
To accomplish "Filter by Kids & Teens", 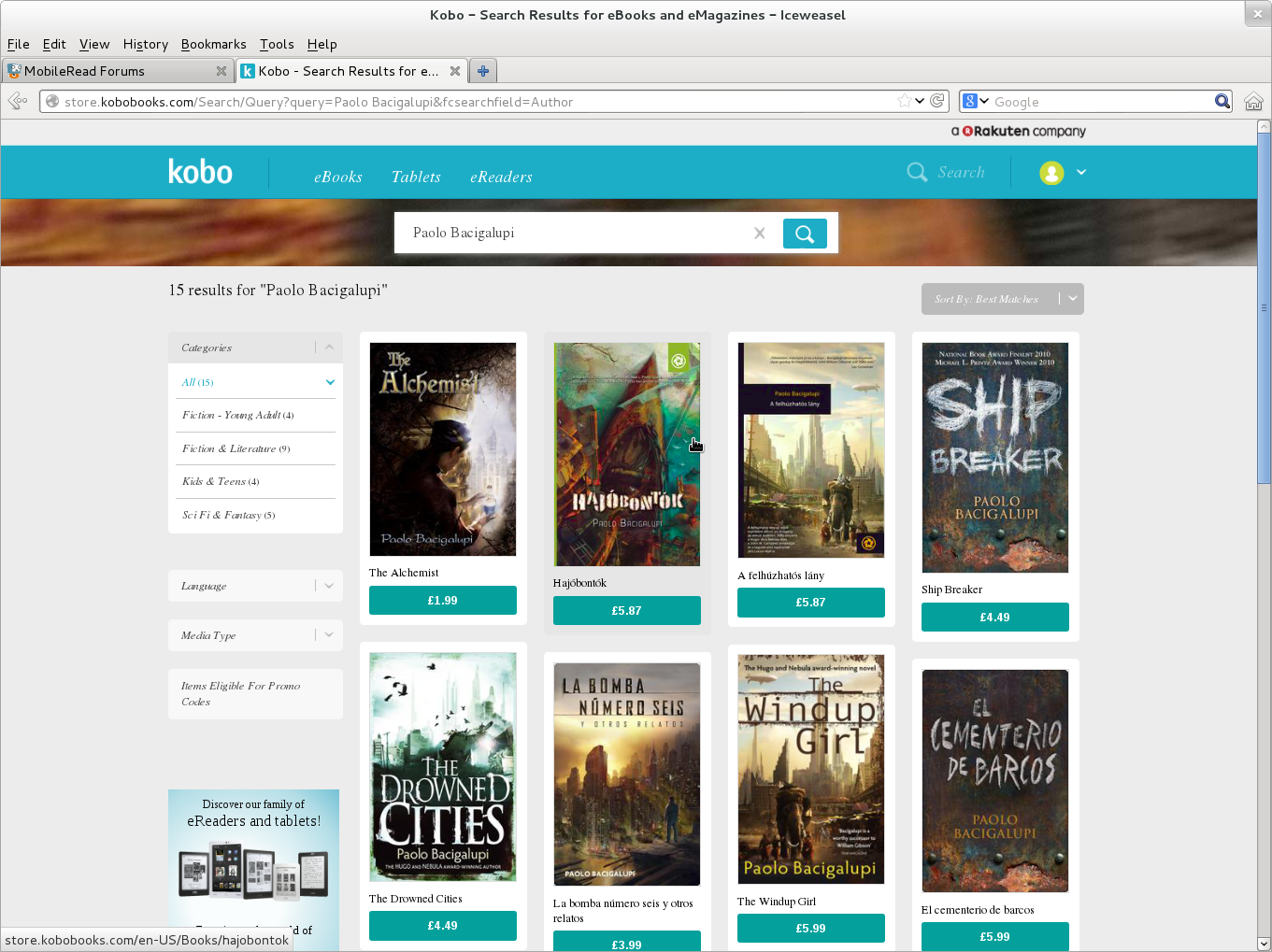I will click(x=221, y=481).
